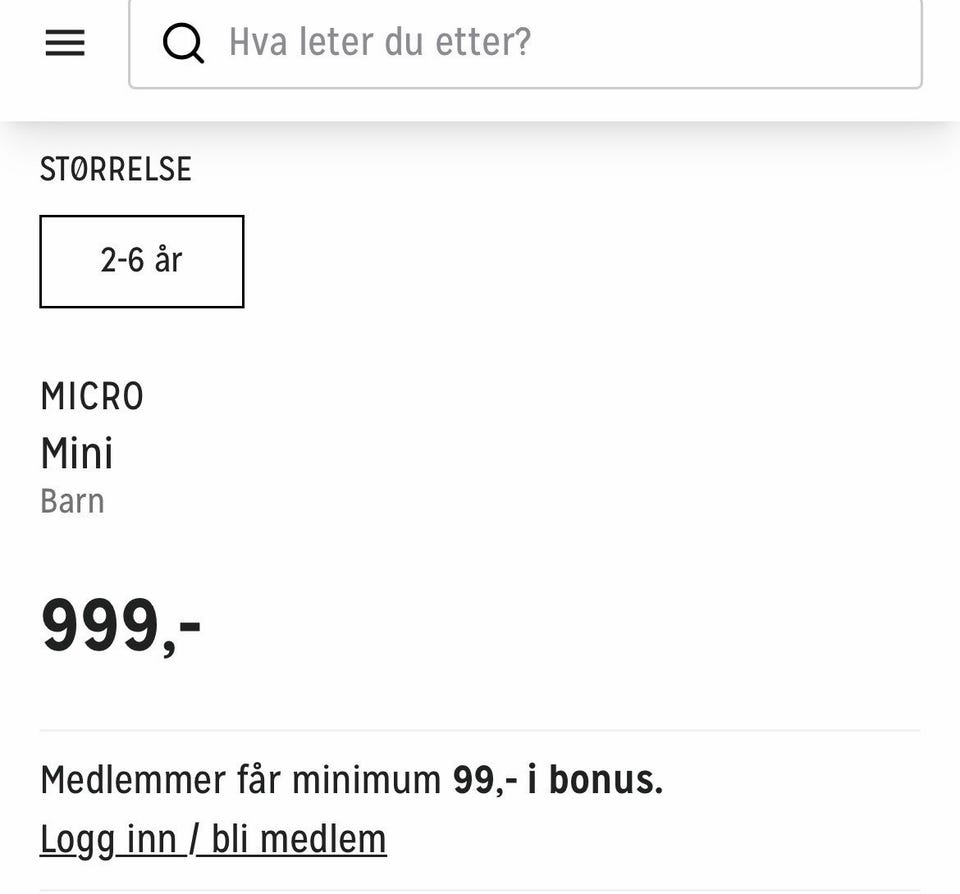Screen dimensions: 960x894
Task: Focus the 'Hva leter du etter?' search field
Action: click(x=525, y=43)
